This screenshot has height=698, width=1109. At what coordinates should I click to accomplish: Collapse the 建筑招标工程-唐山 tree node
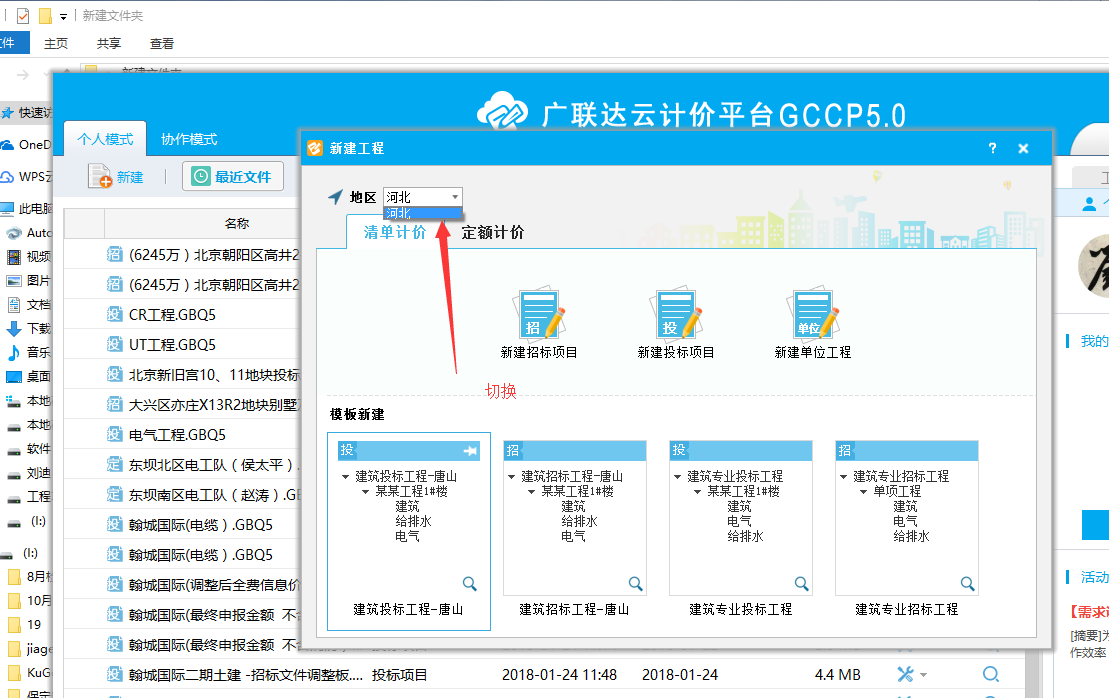point(511,477)
